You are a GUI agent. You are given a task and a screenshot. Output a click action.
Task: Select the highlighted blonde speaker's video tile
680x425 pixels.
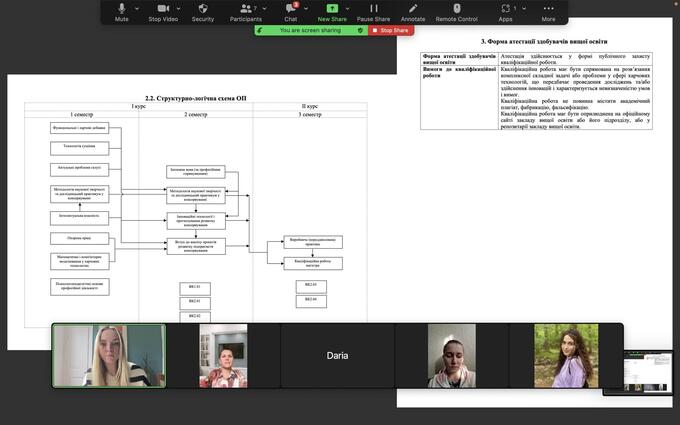click(109, 356)
